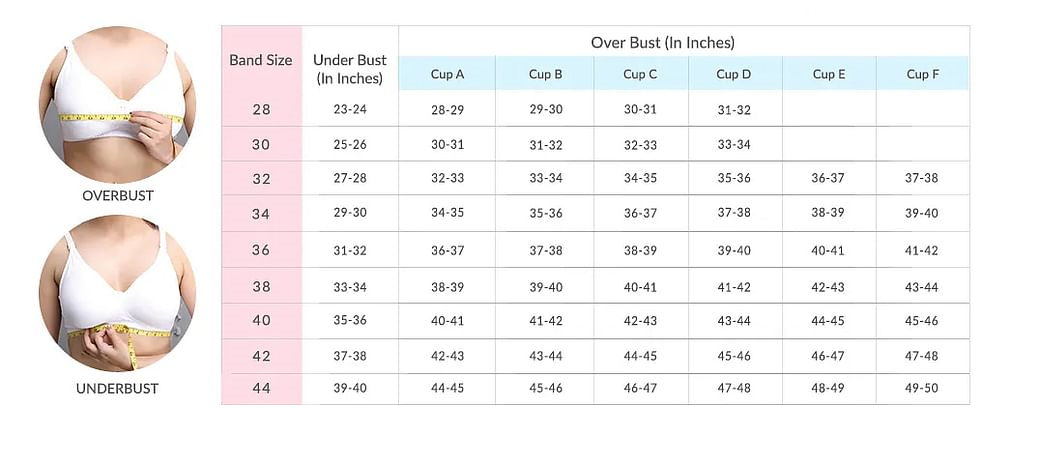The width and height of the screenshot is (1040, 467).
Task: Click the Under Bust (In Inches) header
Action: 350,69
